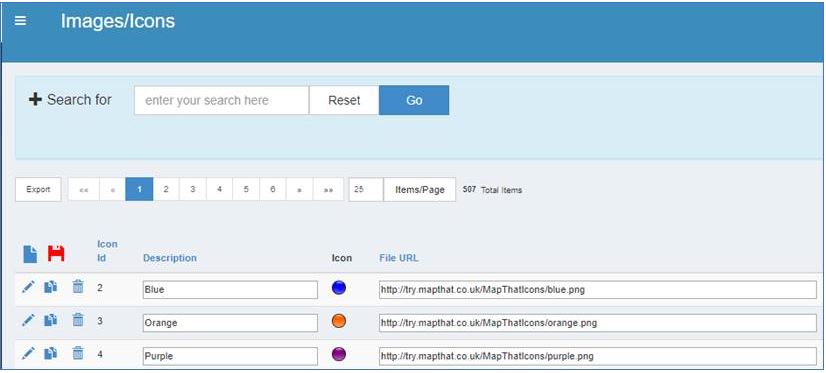Sort by Icon Id column header
The width and height of the screenshot is (826, 373).
point(107,251)
